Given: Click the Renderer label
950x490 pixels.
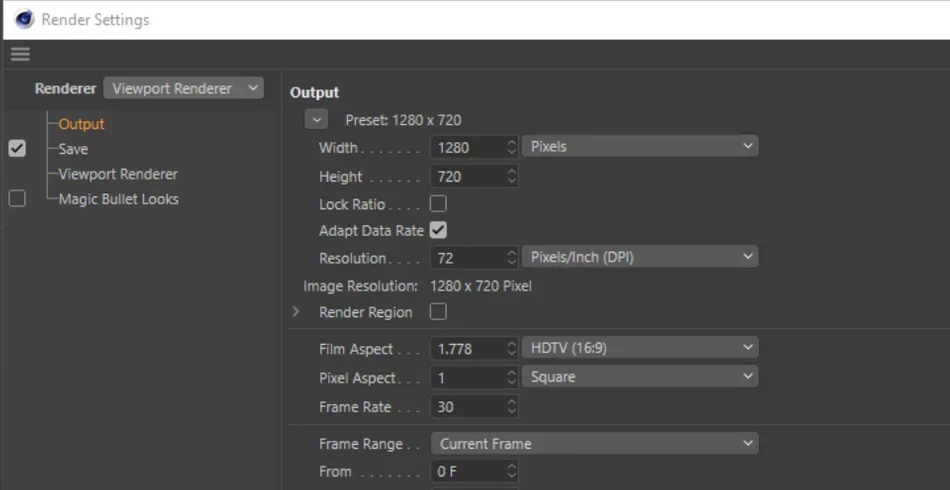Looking at the screenshot, I should 65,88.
